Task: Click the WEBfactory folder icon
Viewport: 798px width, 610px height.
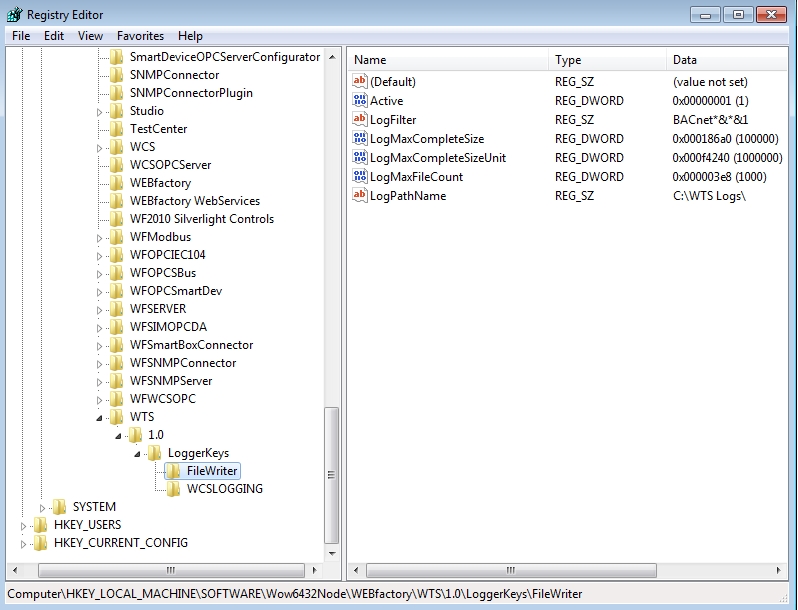Action: coord(117,183)
